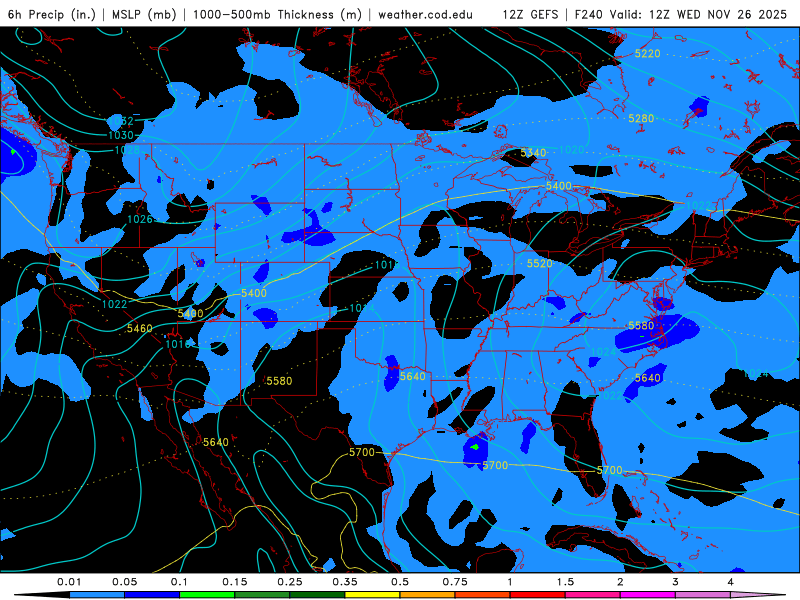The height and width of the screenshot is (600, 800).
Task: Click the 5520 thickness contour label
Action: (540, 263)
